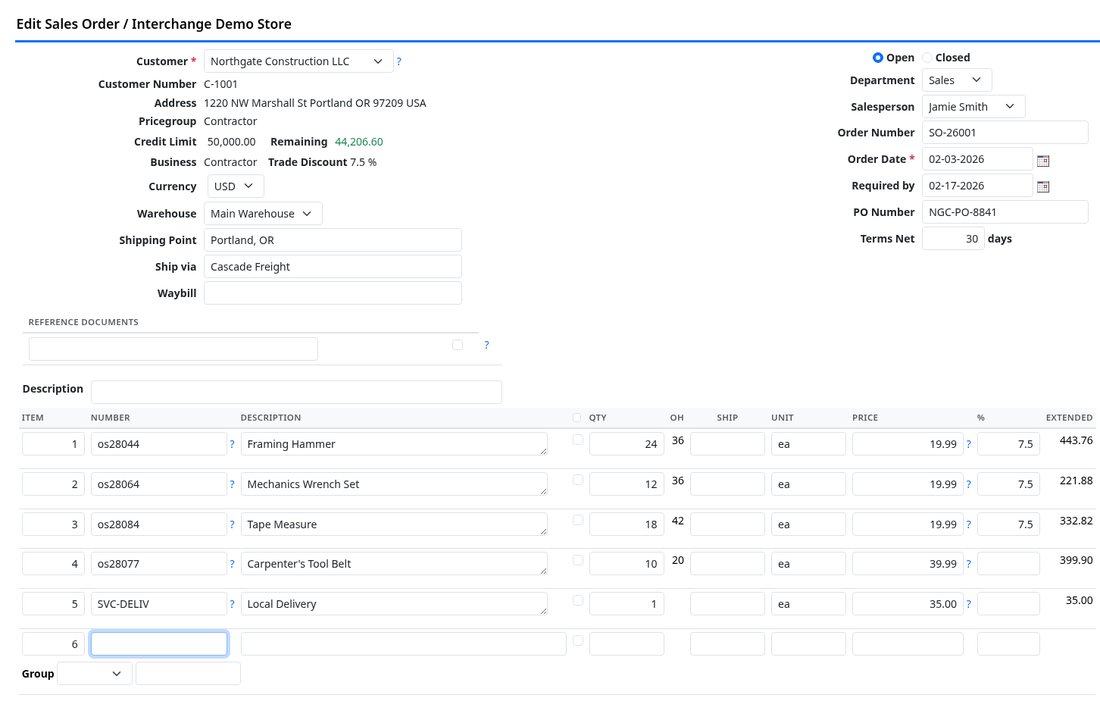Image resolution: width=1100 pixels, height=720 pixels.
Task: Click the price field showing 39.99
Action: tap(908, 564)
